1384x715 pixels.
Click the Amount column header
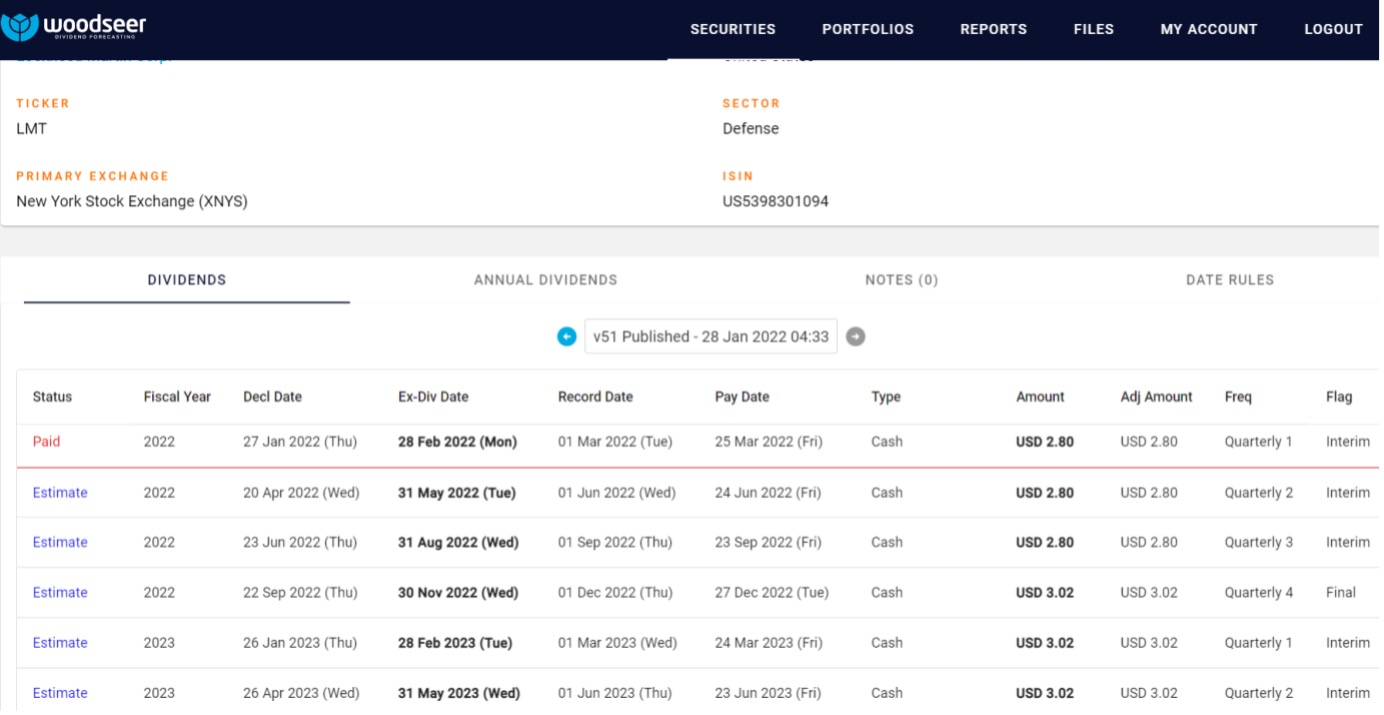point(1040,397)
